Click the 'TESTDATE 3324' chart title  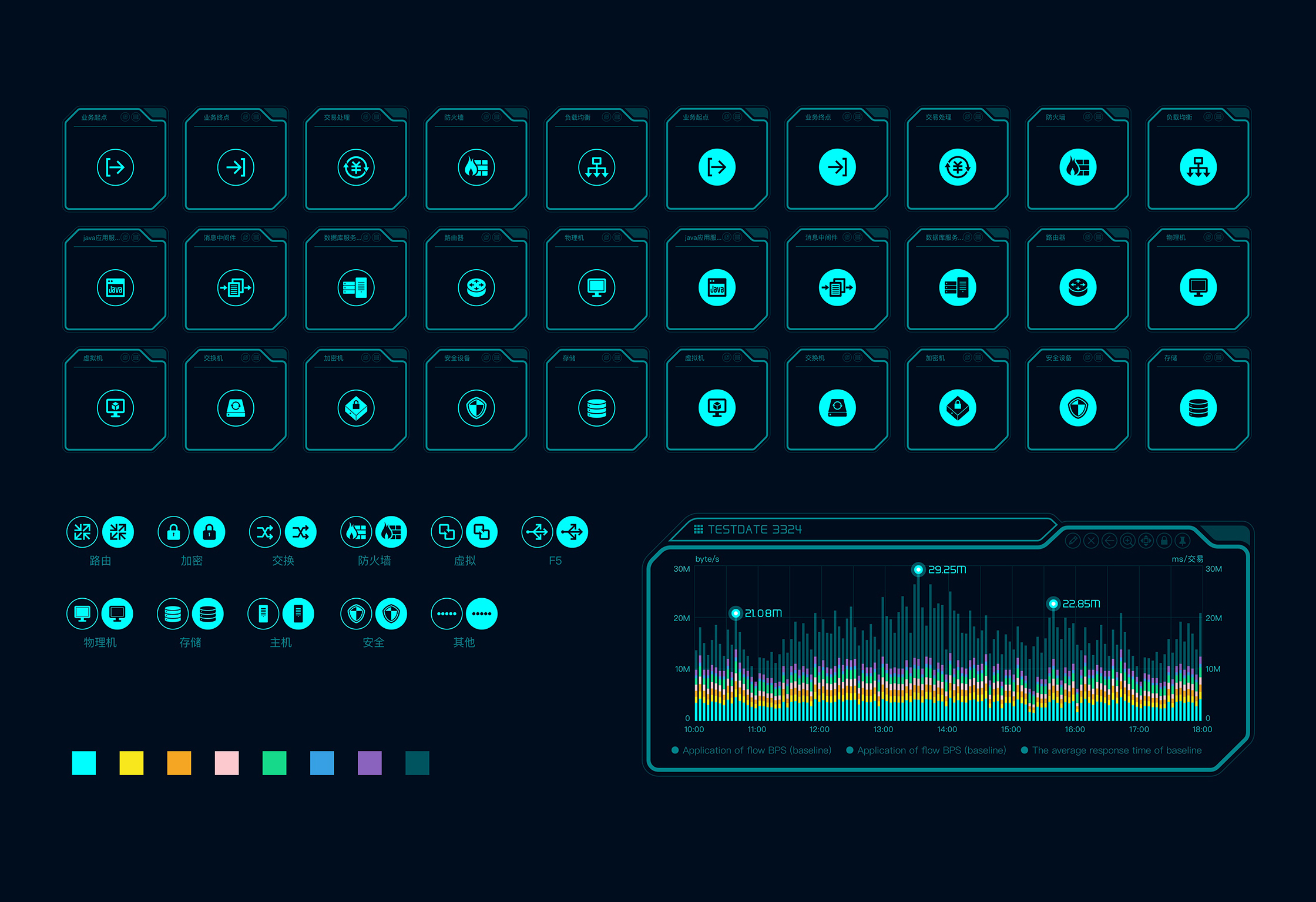[x=754, y=529]
